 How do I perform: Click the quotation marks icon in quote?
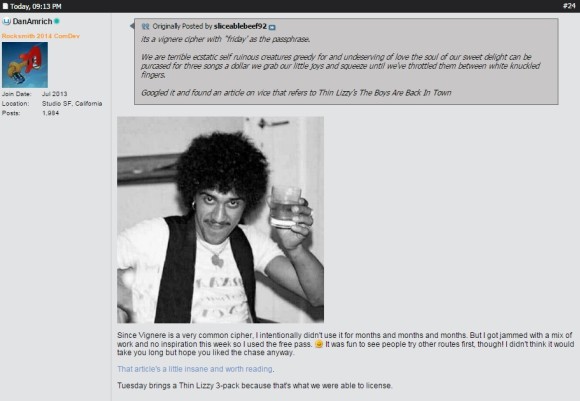145,26
